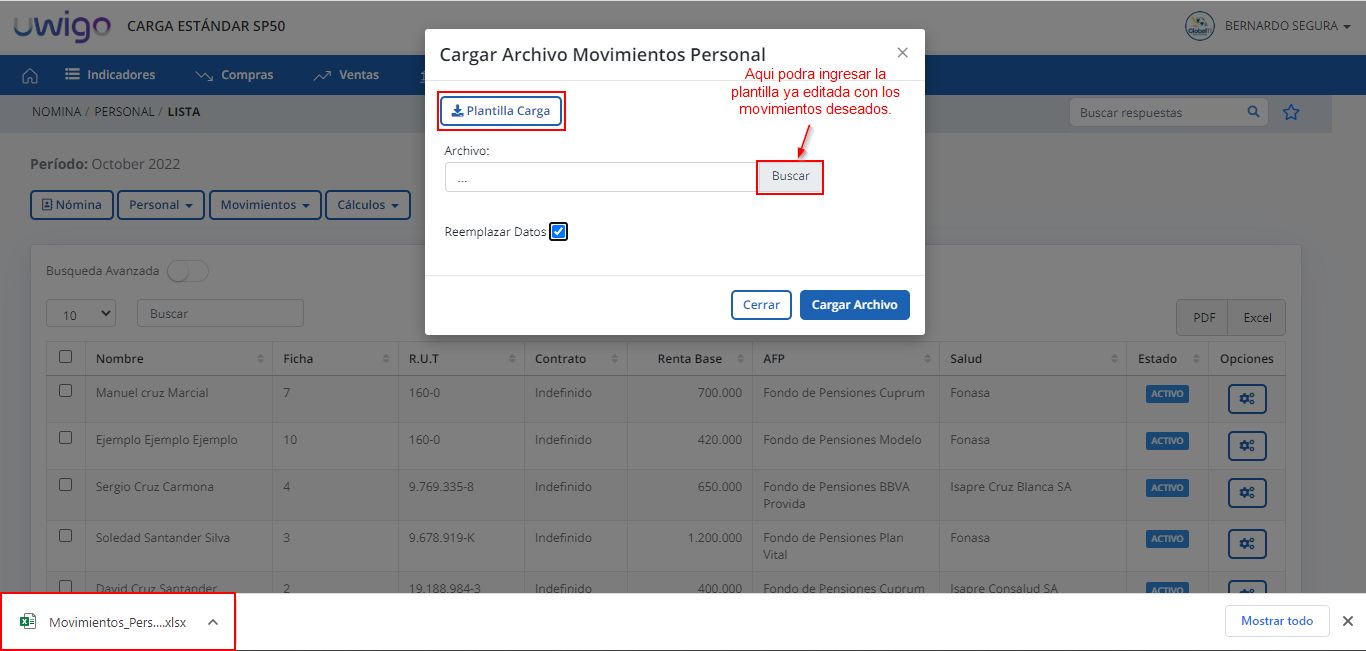Click the Archivo file path field
The image size is (1366, 651).
[600, 178]
